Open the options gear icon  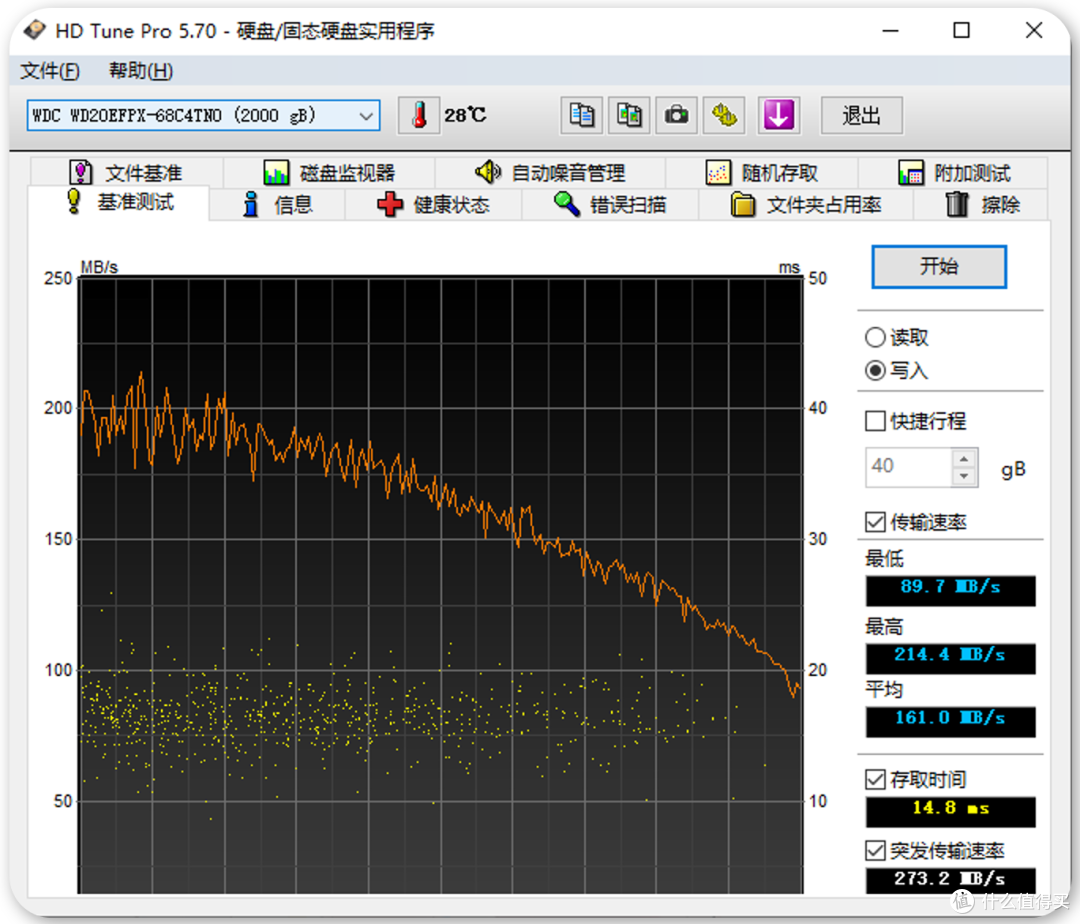724,115
